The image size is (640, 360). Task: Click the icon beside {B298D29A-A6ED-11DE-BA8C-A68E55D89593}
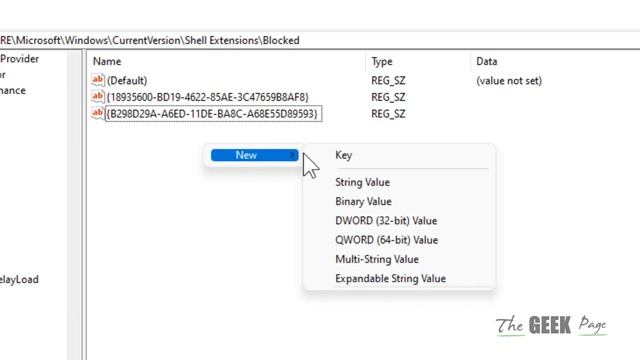click(98, 113)
